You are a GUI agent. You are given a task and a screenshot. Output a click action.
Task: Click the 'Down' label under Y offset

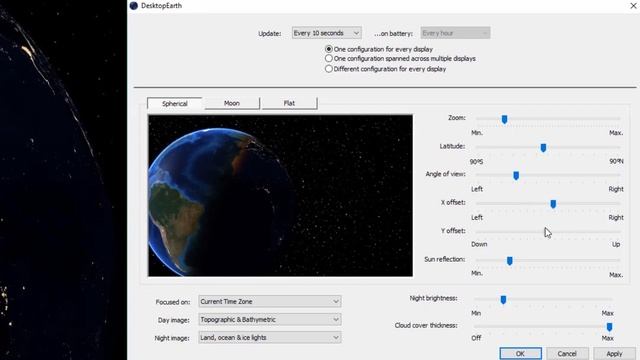pos(479,244)
